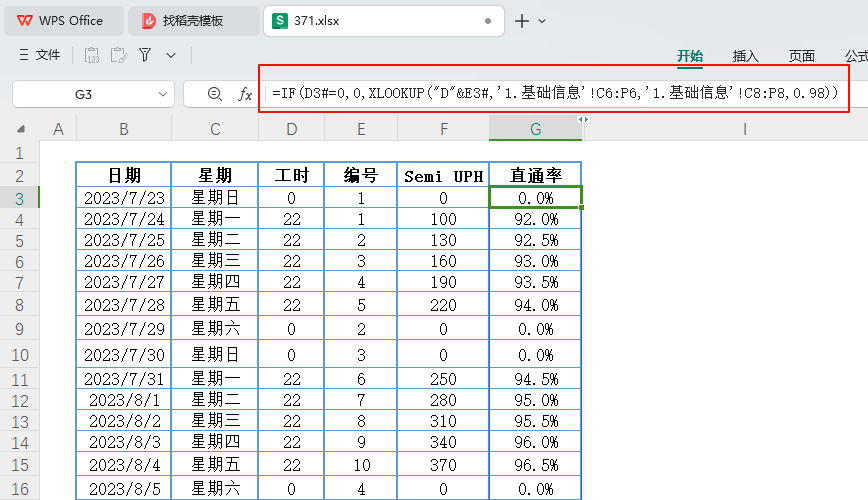The image size is (868, 500).
Task: Select column B header
Action: pos(123,129)
